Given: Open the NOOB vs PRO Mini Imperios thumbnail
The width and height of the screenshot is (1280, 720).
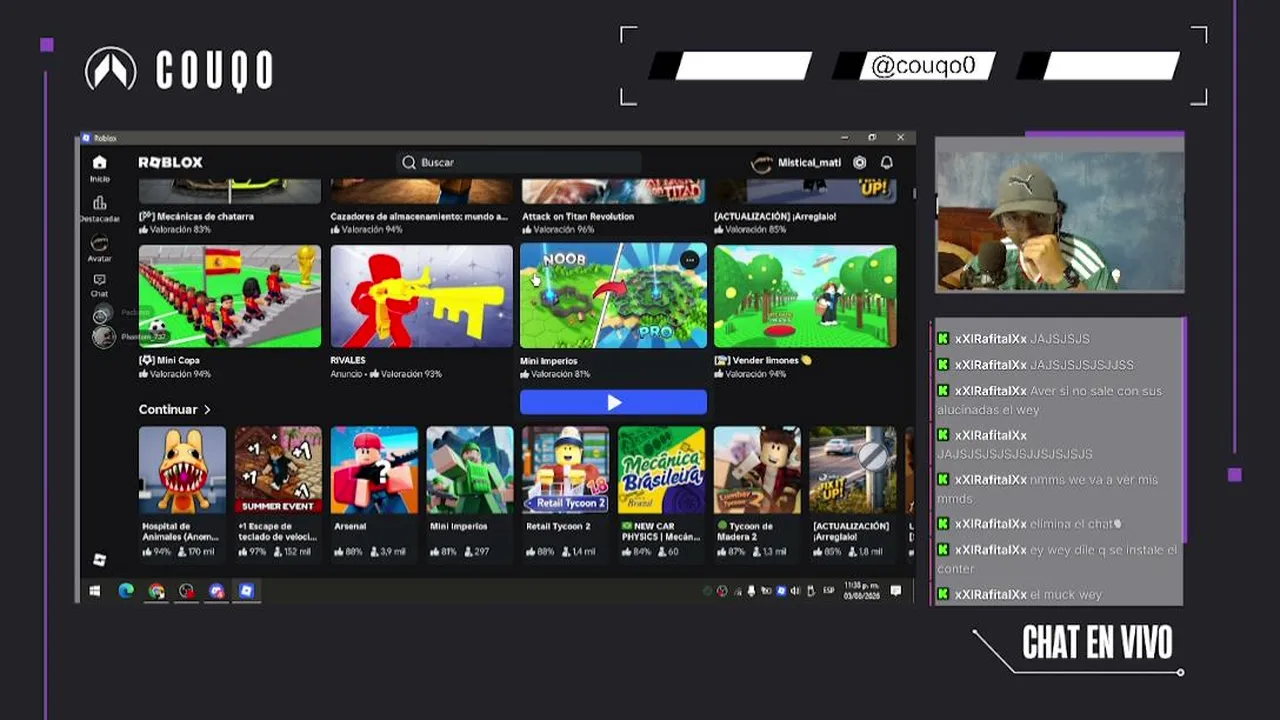Looking at the screenshot, I should (x=613, y=296).
